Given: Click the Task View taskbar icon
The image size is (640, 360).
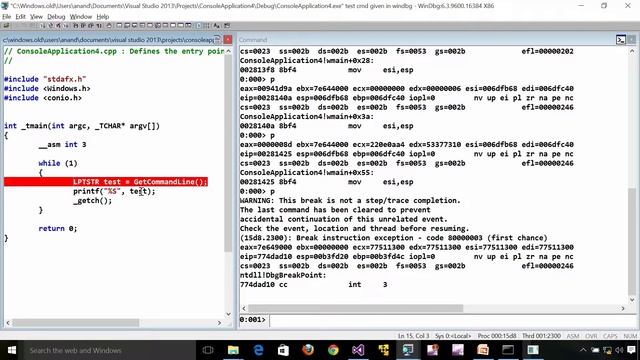Looking at the screenshot, I should (x=208, y=350).
